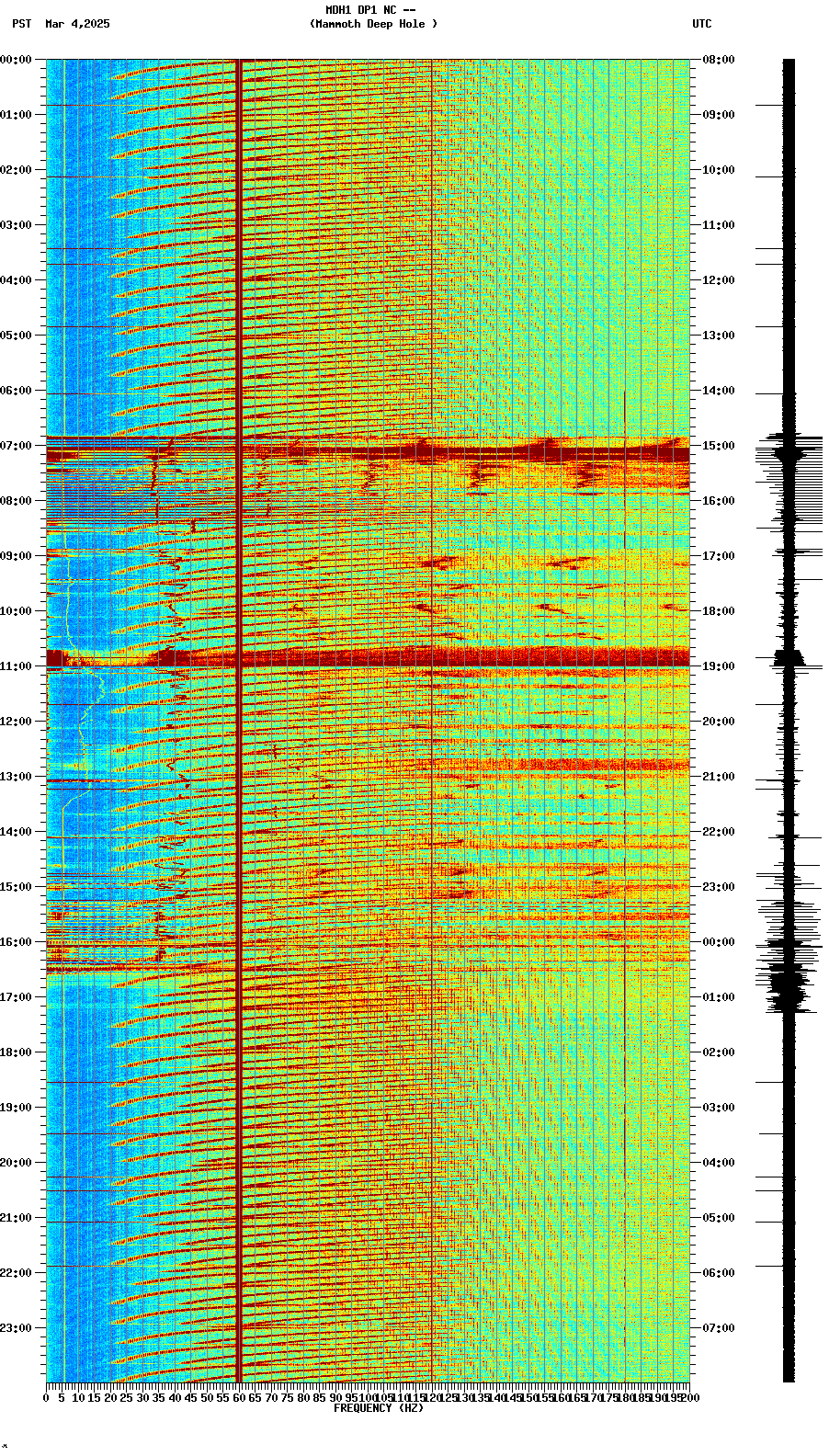Click the 18:00 UTC label on right axis
Screen dimensions: 829x1456
click(719, 611)
